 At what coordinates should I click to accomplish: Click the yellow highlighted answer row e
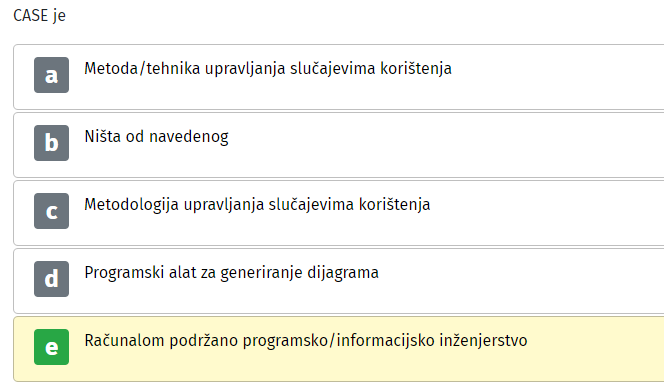coord(339,349)
